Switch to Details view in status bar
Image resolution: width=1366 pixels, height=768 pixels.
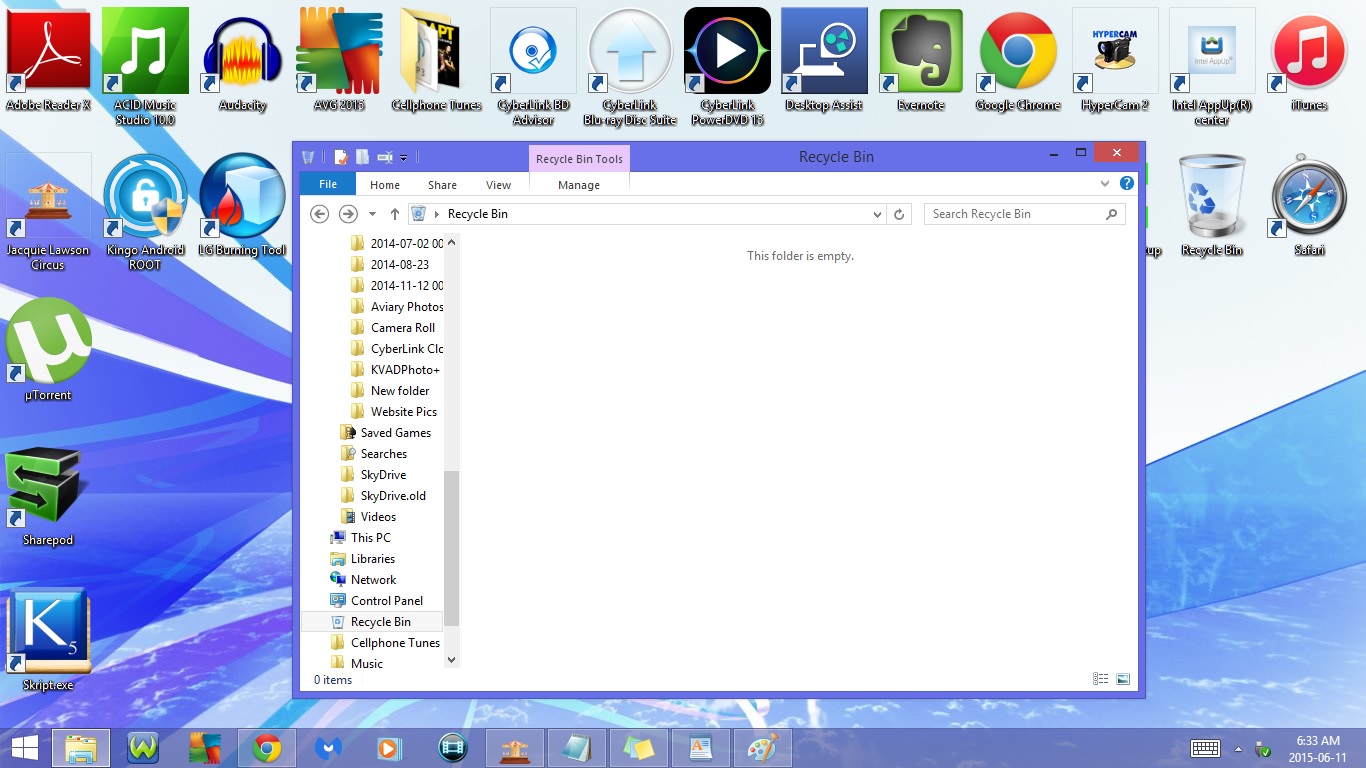tap(1101, 679)
